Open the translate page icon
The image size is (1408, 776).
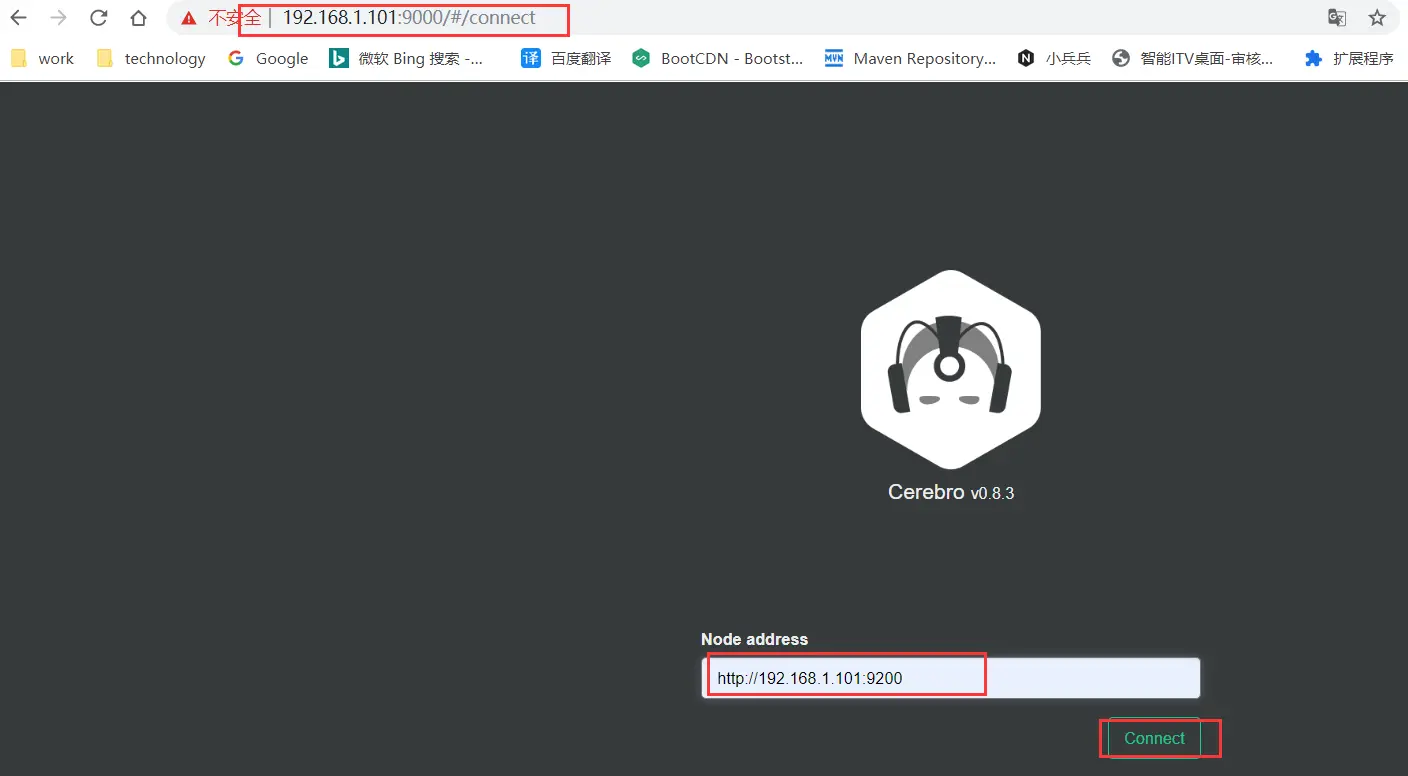click(x=1336, y=17)
